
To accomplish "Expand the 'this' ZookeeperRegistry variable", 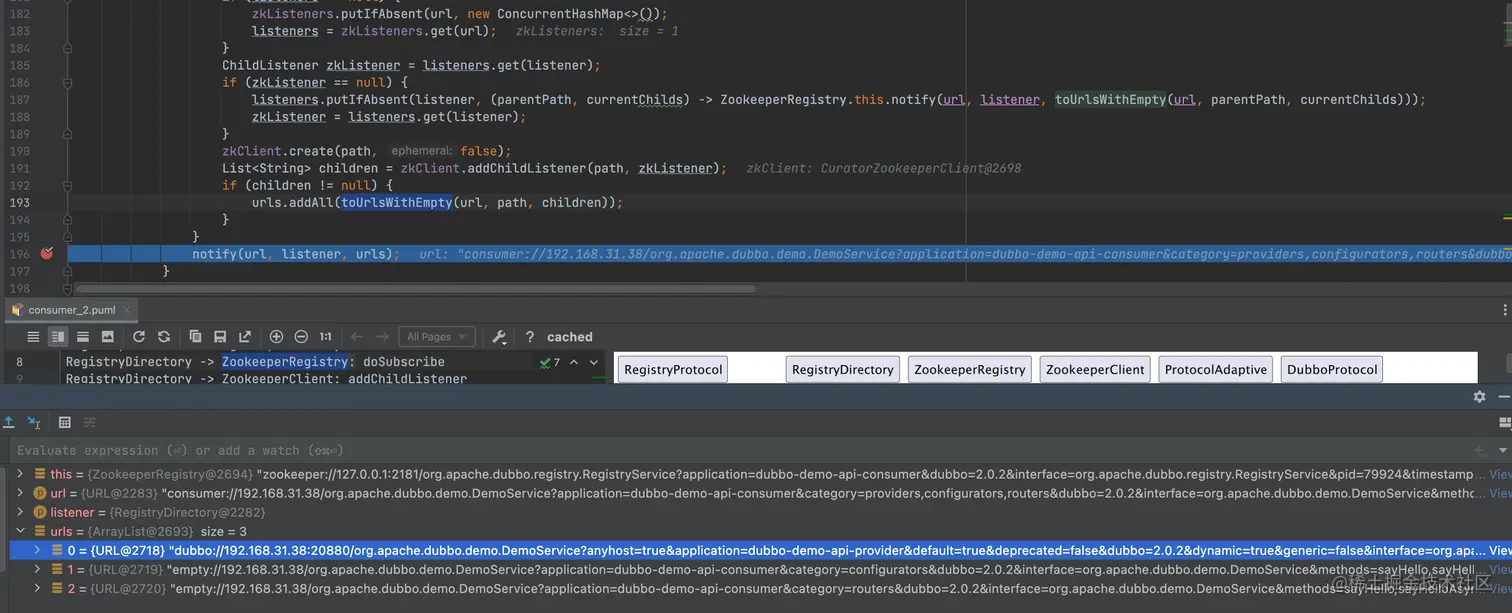I will click(x=21, y=474).
